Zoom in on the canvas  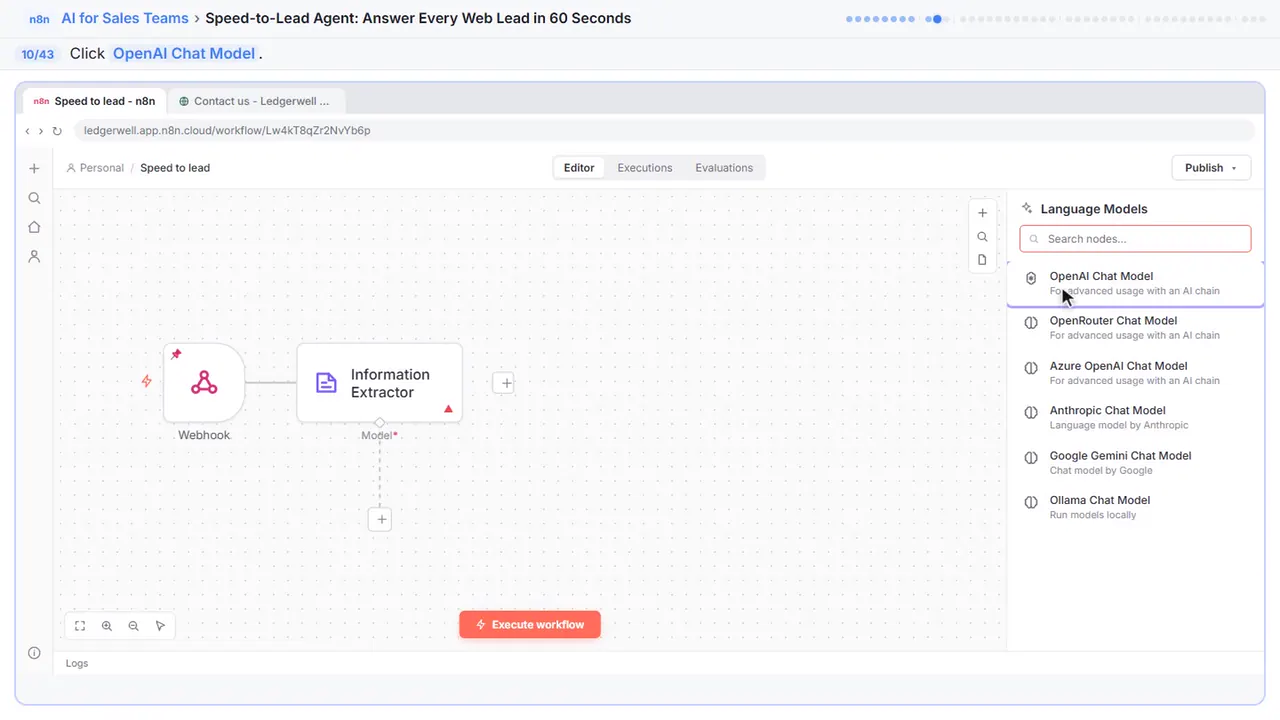[107, 626]
